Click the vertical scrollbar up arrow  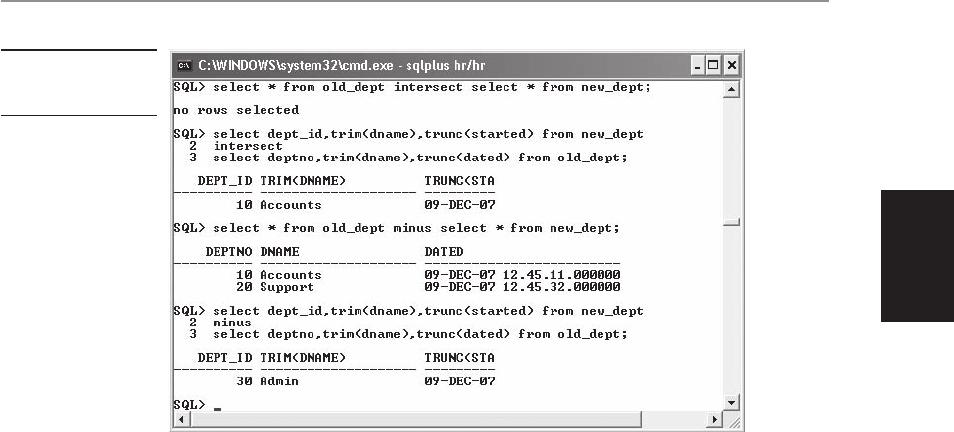click(x=732, y=89)
